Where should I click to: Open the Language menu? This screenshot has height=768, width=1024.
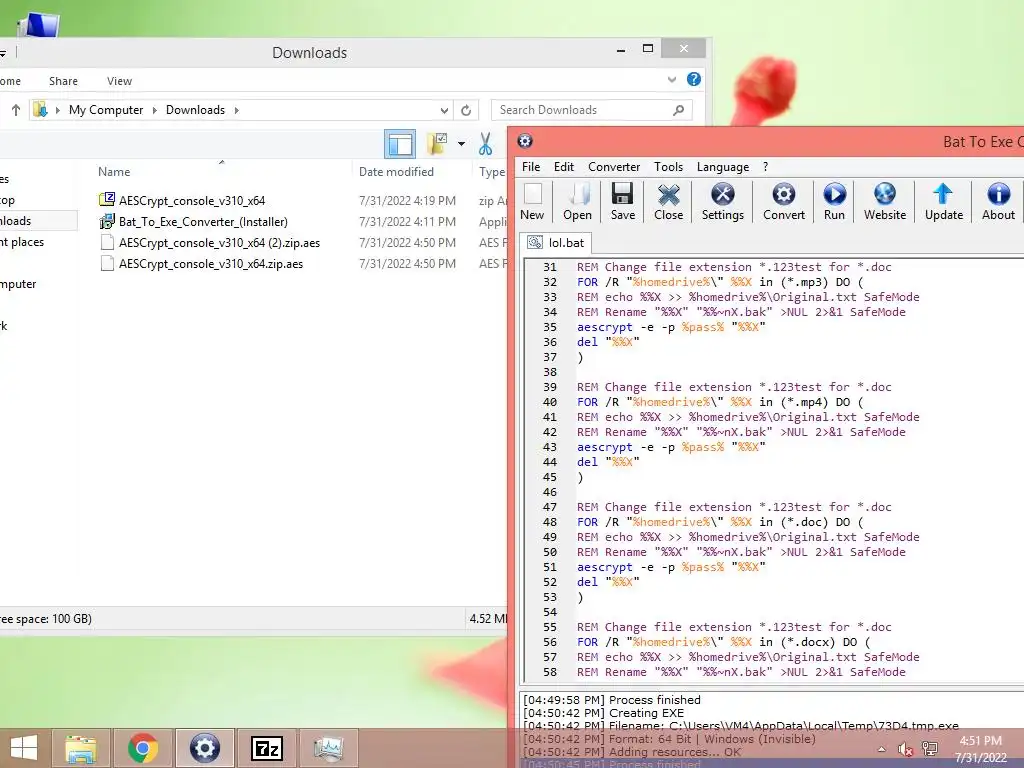[723, 167]
